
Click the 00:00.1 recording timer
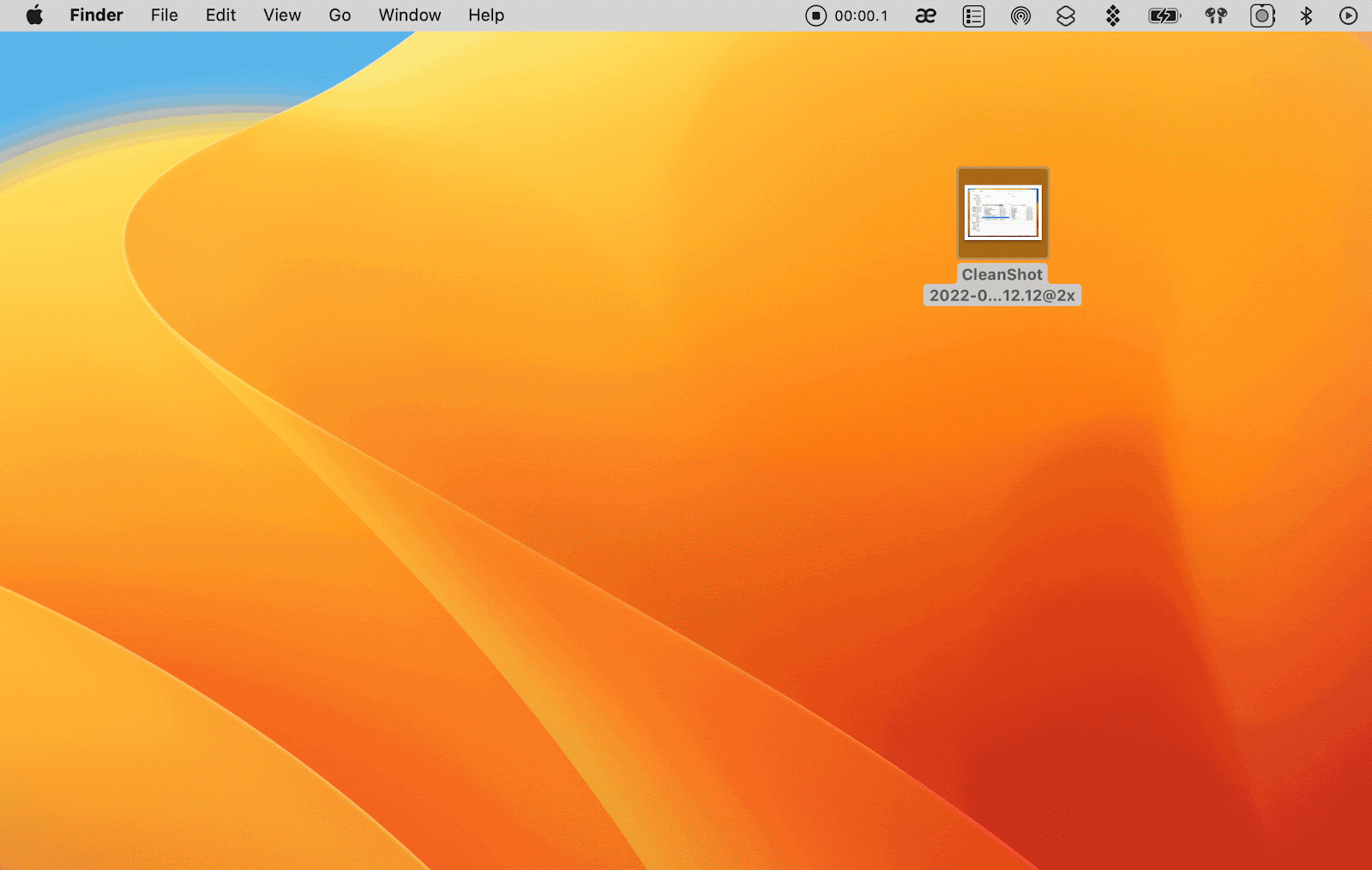coord(862,15)
